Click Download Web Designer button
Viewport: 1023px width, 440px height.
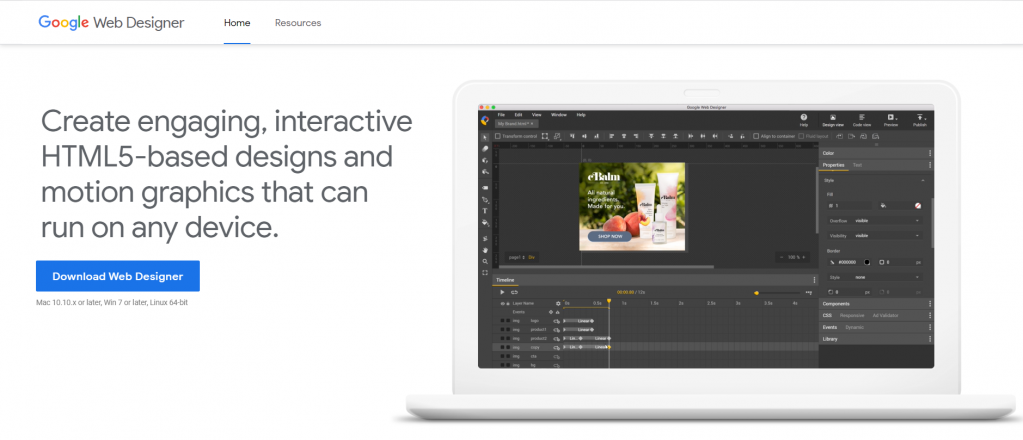click(x=117, y=276)
